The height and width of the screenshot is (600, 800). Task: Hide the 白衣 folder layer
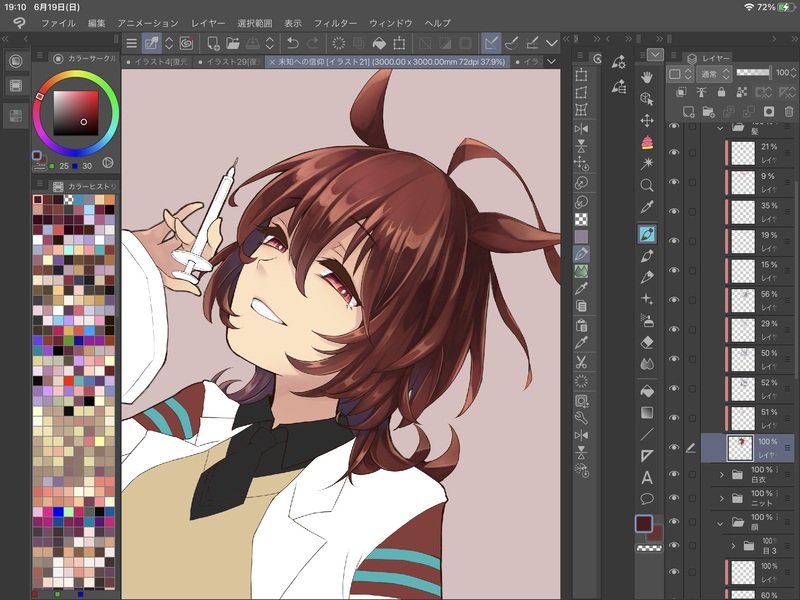(x=674, y=474)
